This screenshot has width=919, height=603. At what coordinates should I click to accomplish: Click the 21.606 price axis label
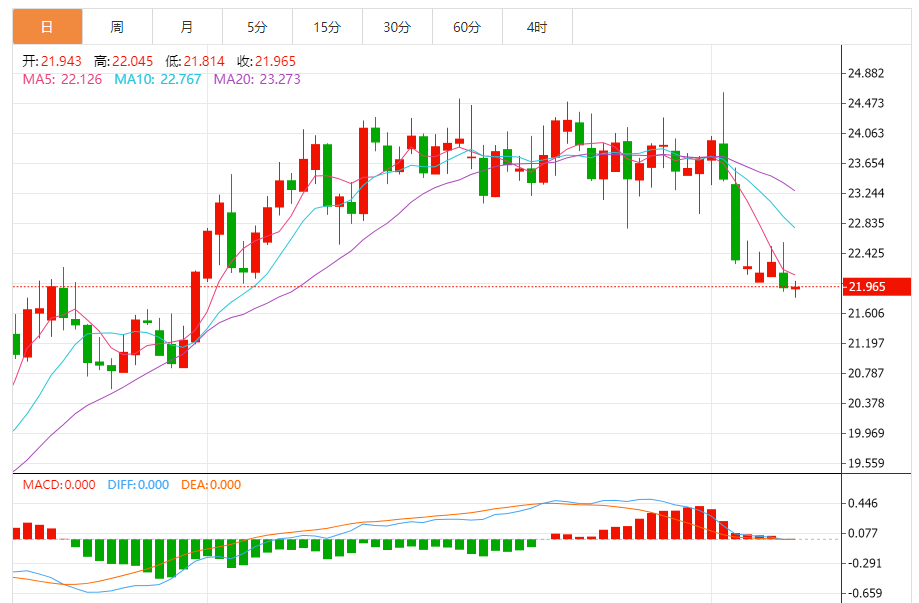(866, 313)
